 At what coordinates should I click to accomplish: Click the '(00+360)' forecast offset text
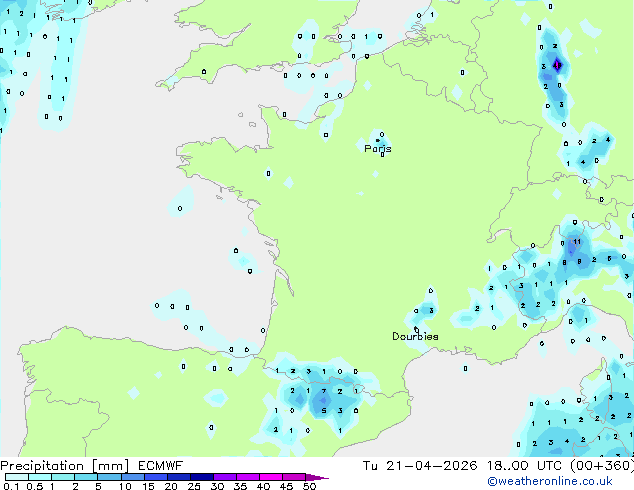[602, 465]
